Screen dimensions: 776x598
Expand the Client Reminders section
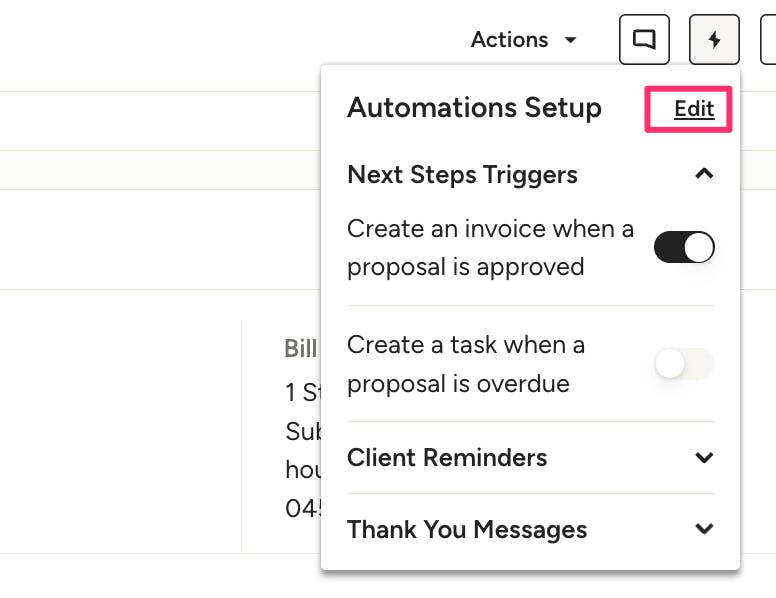tap(531, 457)
